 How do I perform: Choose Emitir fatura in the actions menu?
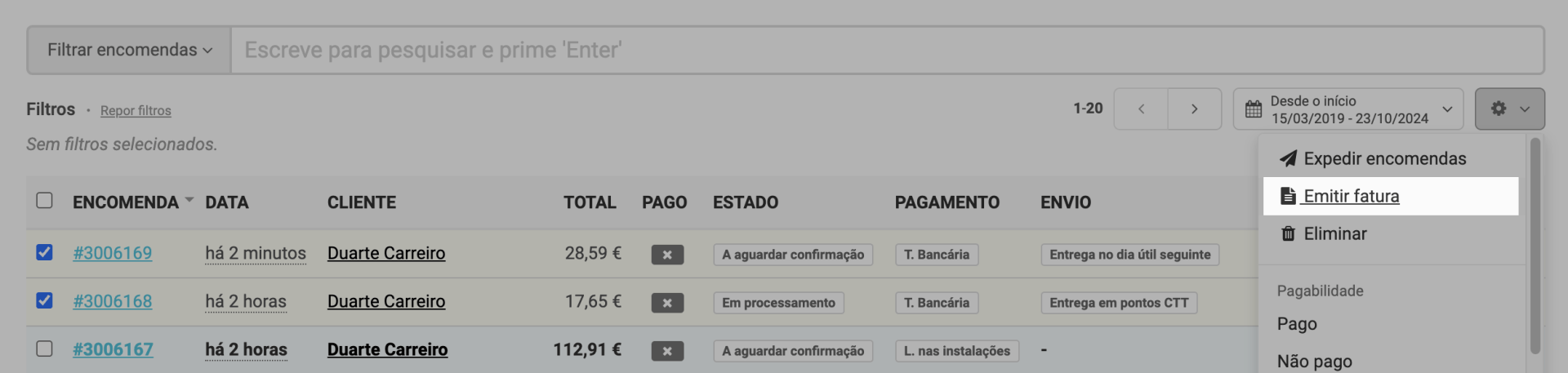[x=1351, y=196]
